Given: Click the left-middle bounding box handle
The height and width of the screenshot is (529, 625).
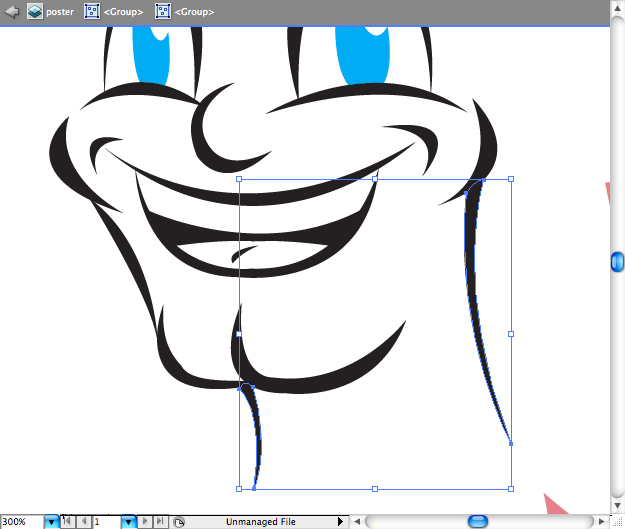Looking at the screenshot, I should pos(239,334).
